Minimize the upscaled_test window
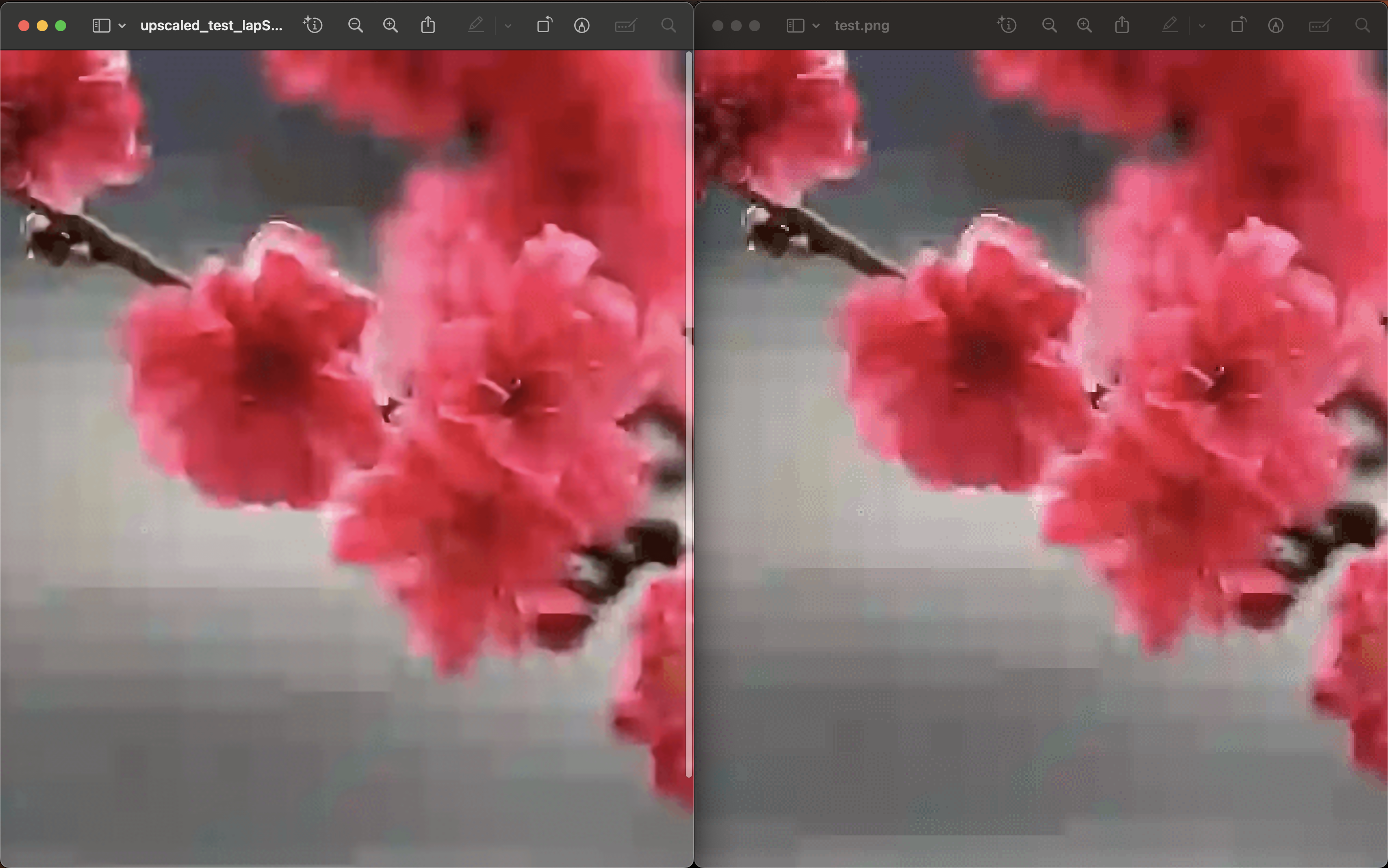Screen dimensions: 1388x868 (42, 26)
